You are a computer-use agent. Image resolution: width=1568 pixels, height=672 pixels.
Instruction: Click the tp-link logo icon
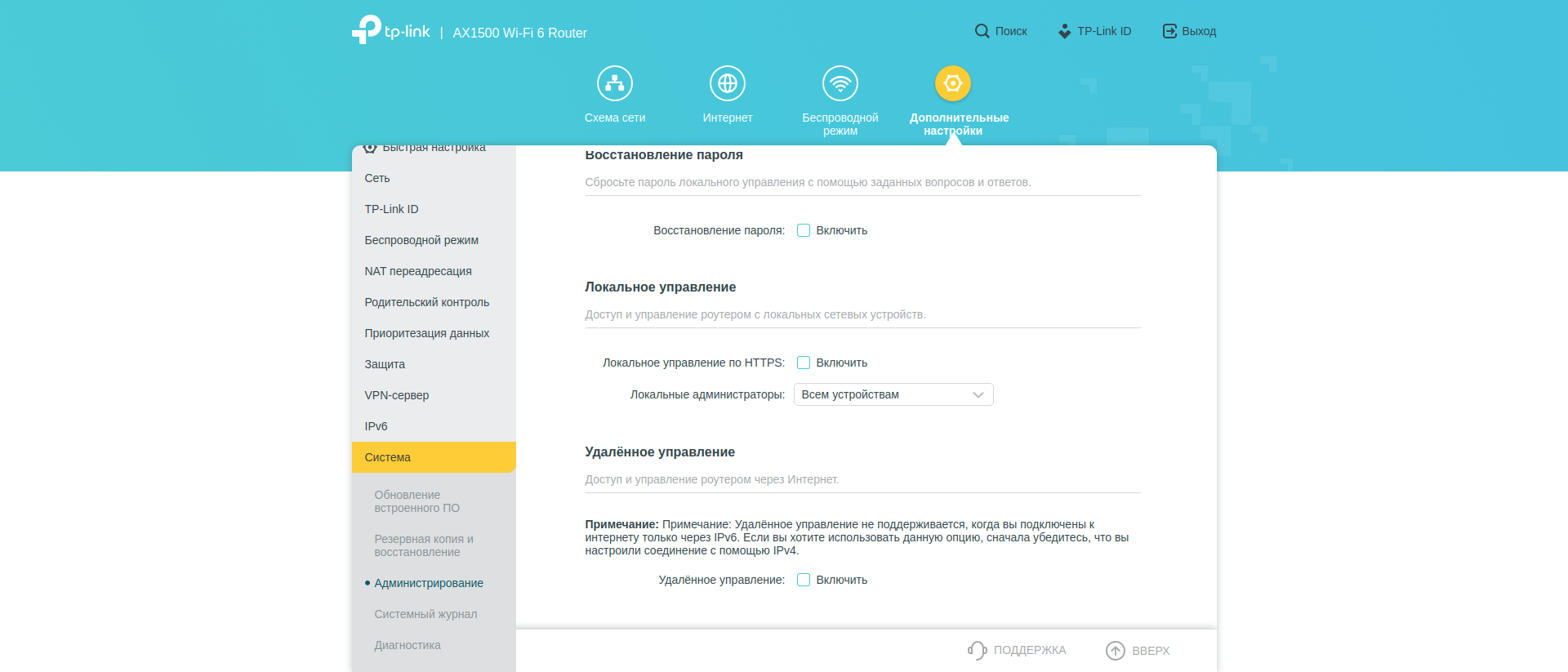click(367, 29)
